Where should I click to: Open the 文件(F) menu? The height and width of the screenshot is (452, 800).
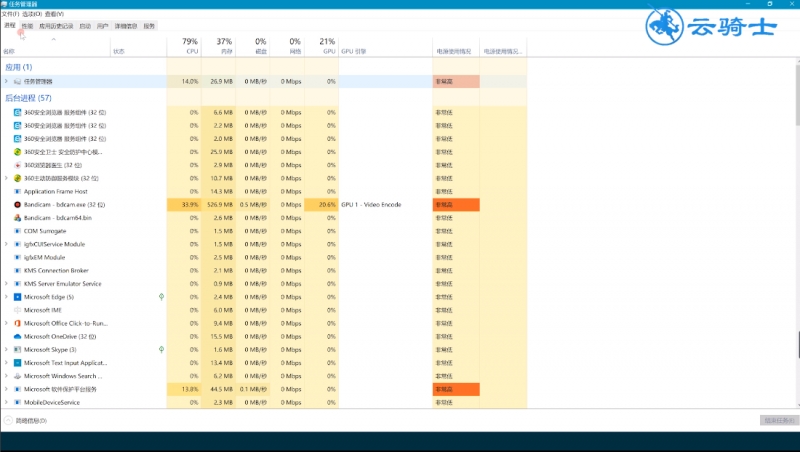pos(10,14)
